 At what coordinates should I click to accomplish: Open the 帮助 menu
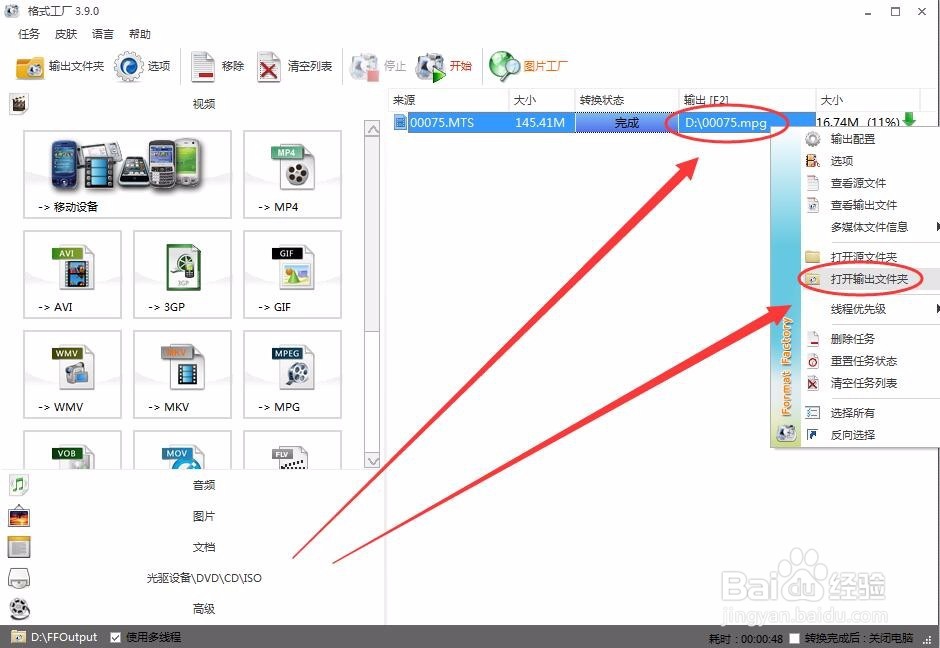coord(140,34)
